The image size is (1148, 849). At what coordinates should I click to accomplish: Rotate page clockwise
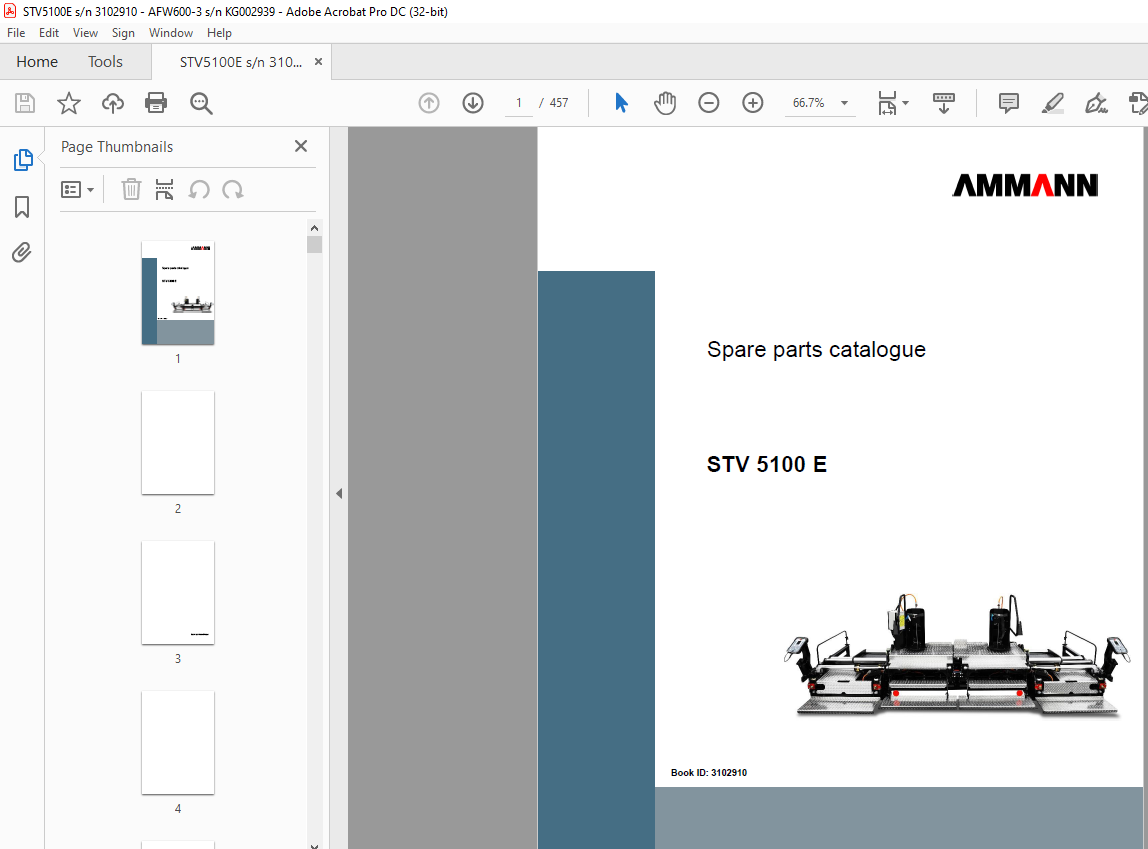point(233,190)
